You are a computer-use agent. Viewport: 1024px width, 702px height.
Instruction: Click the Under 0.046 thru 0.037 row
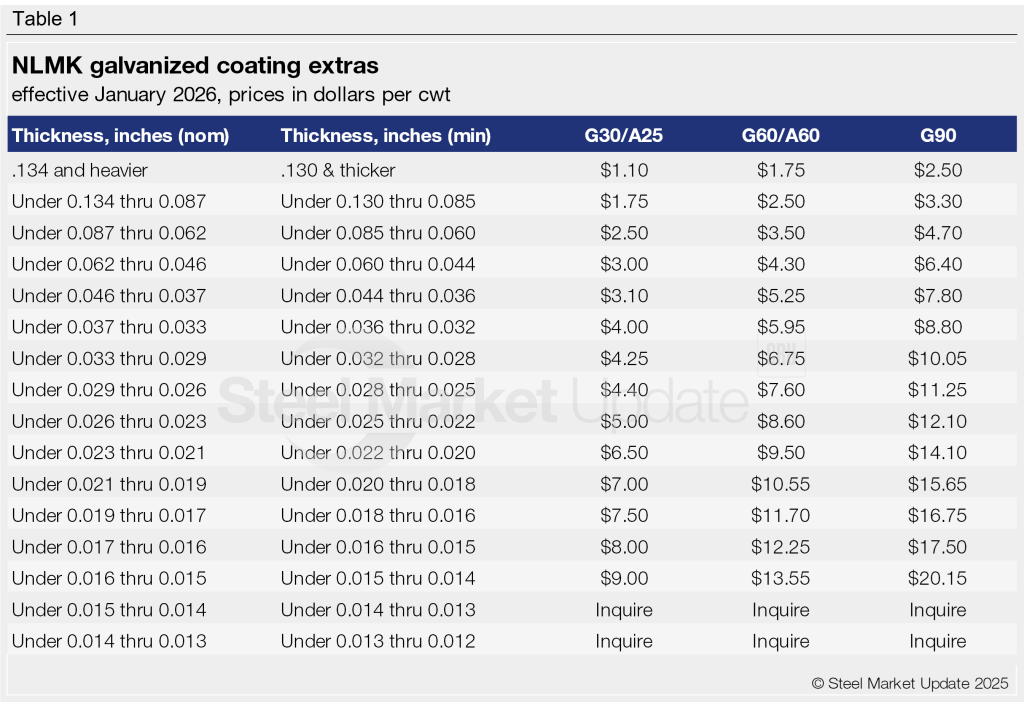[109, 296]
